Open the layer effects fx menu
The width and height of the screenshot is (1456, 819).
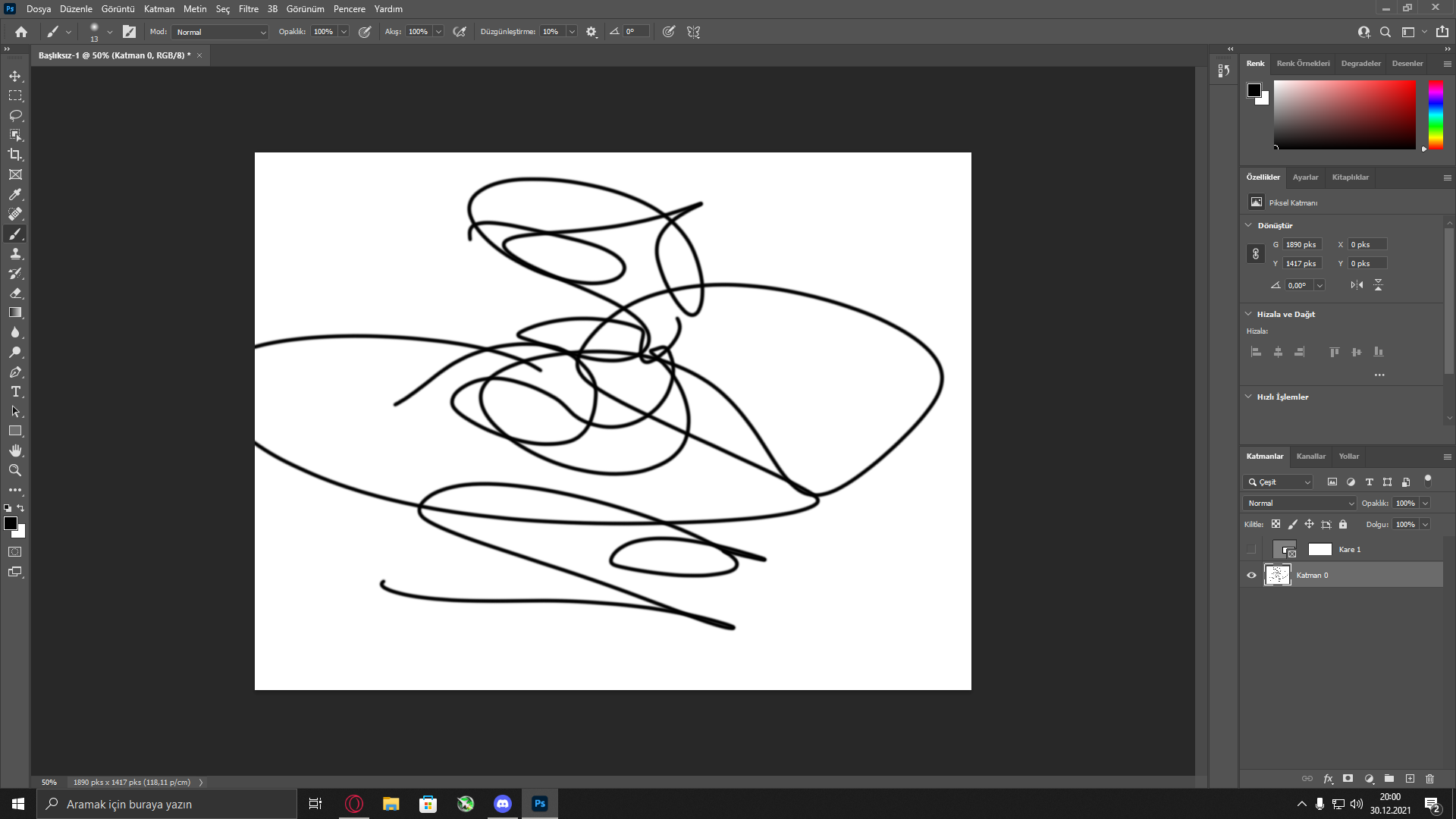tap(1328, 779)
